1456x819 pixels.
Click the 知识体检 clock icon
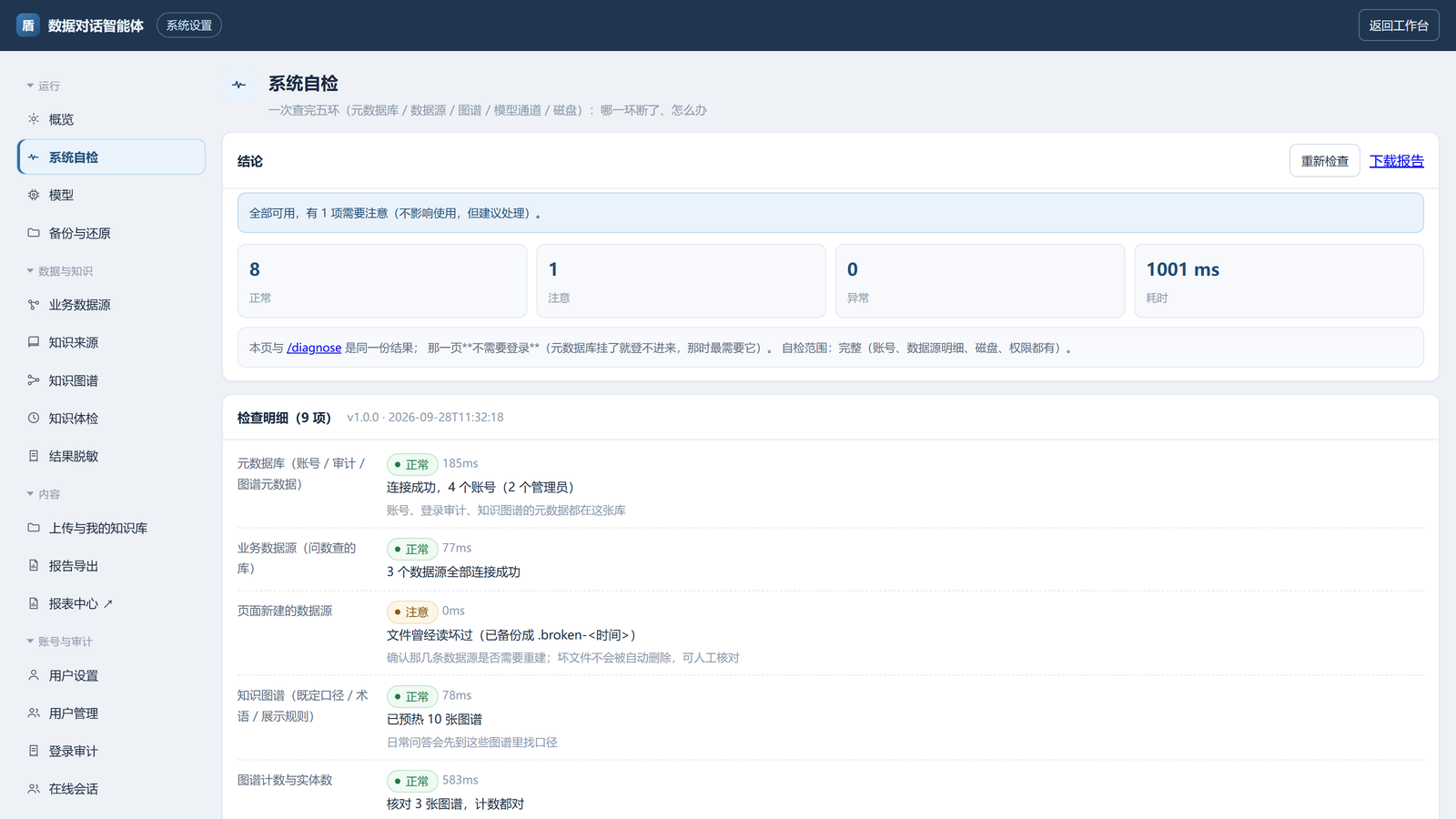(x=34, y=419)
